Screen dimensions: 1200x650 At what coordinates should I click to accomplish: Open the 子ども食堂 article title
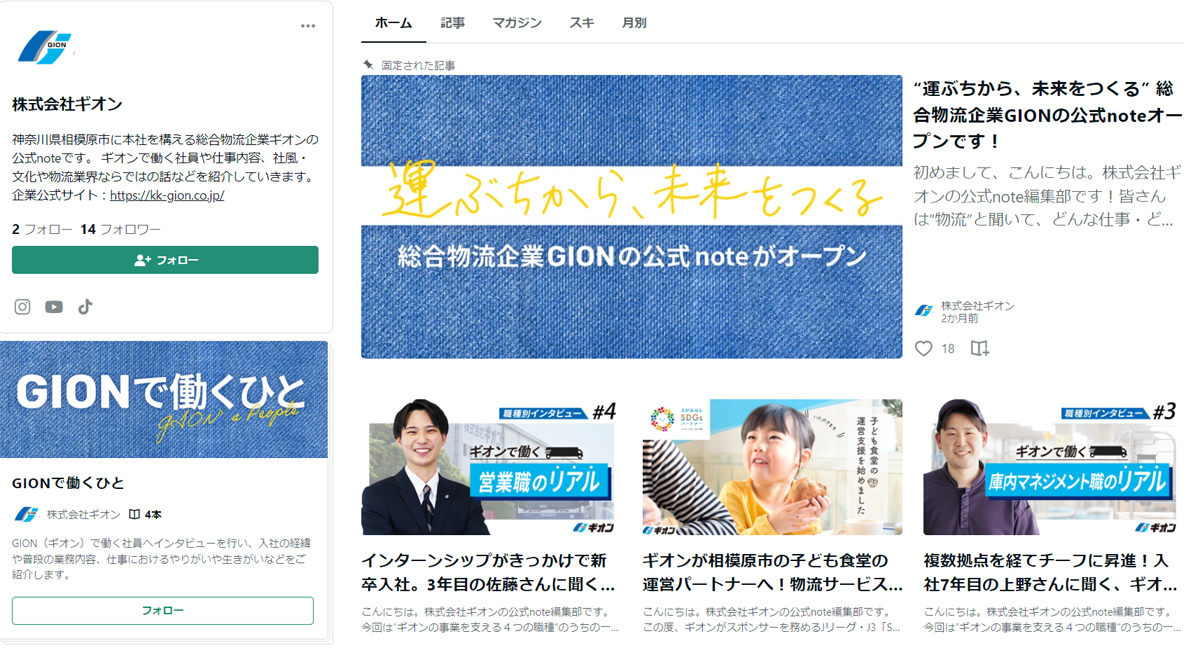tap(773, 572)
